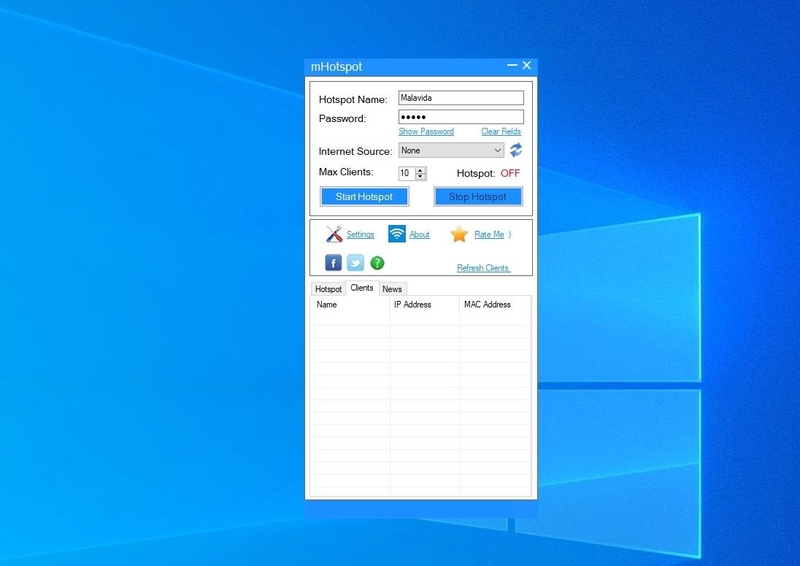Decrease Max Clients with the down arrow

420,177
